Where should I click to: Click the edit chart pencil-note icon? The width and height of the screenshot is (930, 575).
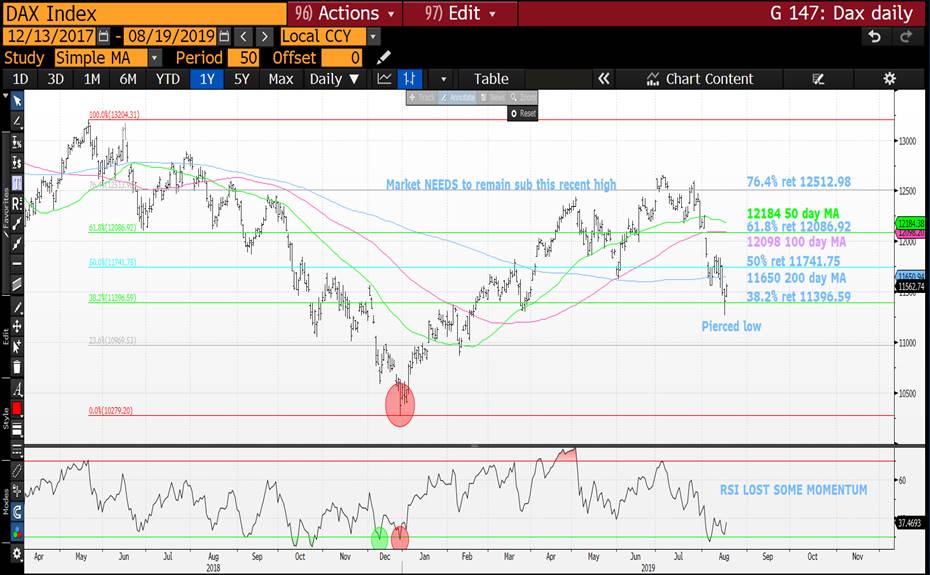click(x=818, y=79)
